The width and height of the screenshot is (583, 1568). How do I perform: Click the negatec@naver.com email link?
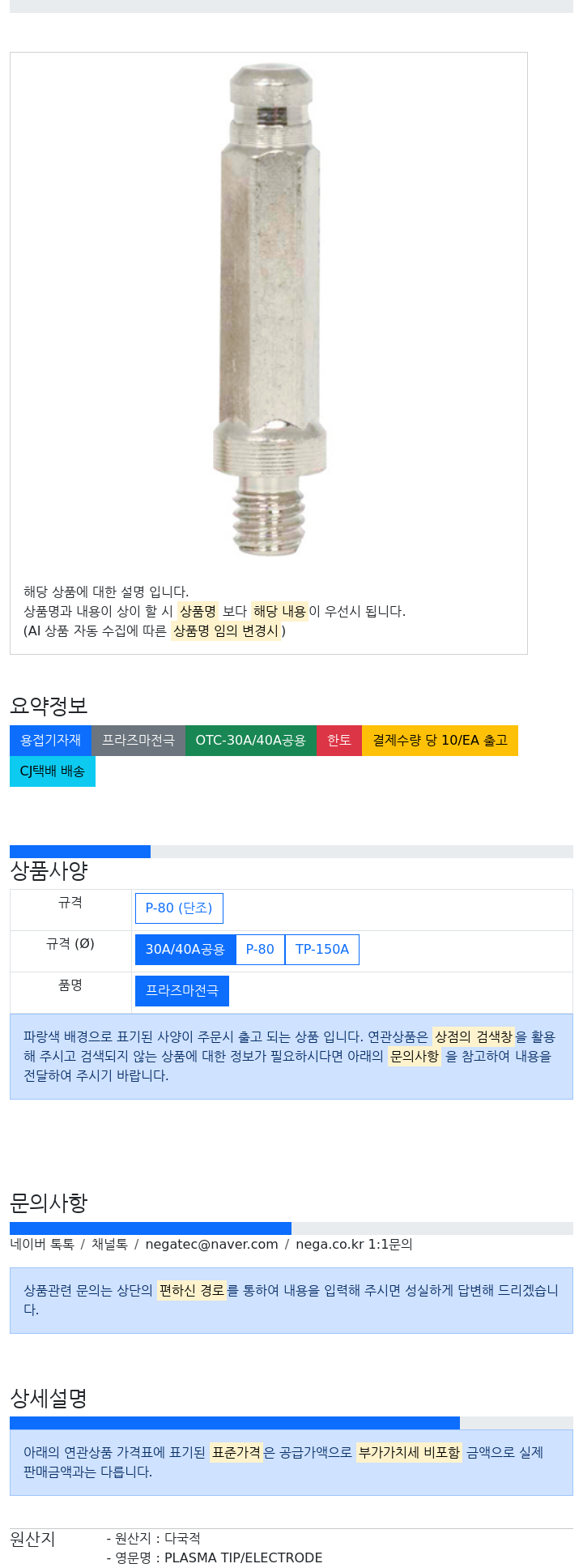coord(211,1245)
